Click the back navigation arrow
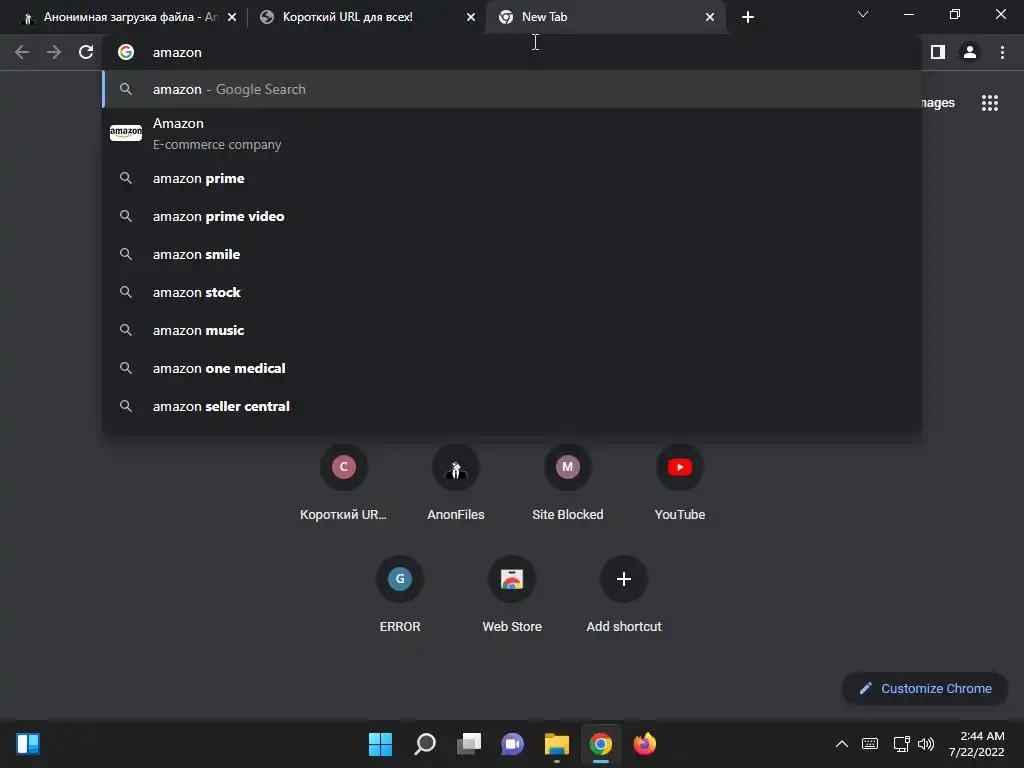The width and height of the screenshot is (1024, 768). click(x=22, y=52)
